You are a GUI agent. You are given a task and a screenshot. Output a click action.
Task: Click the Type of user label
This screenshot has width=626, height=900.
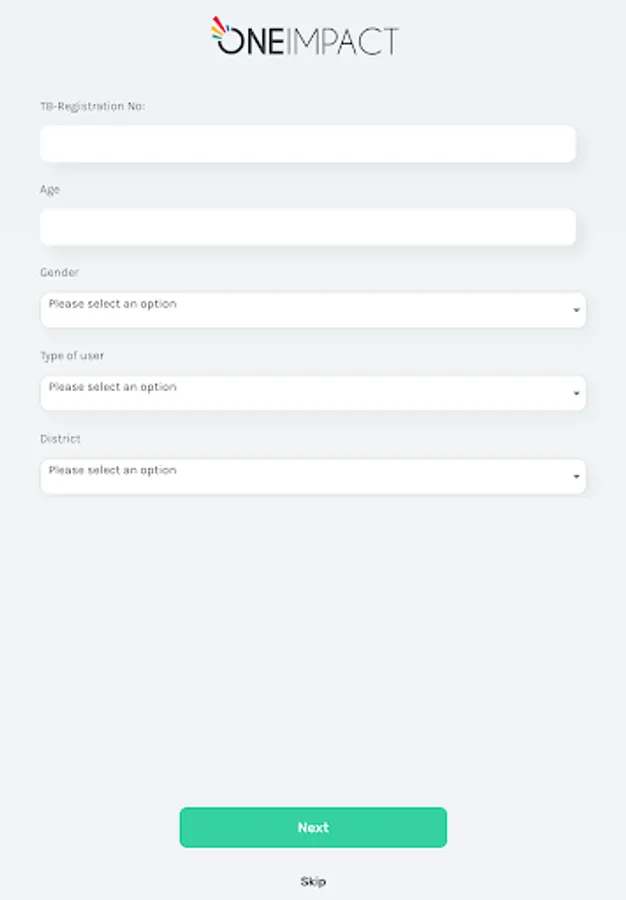tap(71, 355)
